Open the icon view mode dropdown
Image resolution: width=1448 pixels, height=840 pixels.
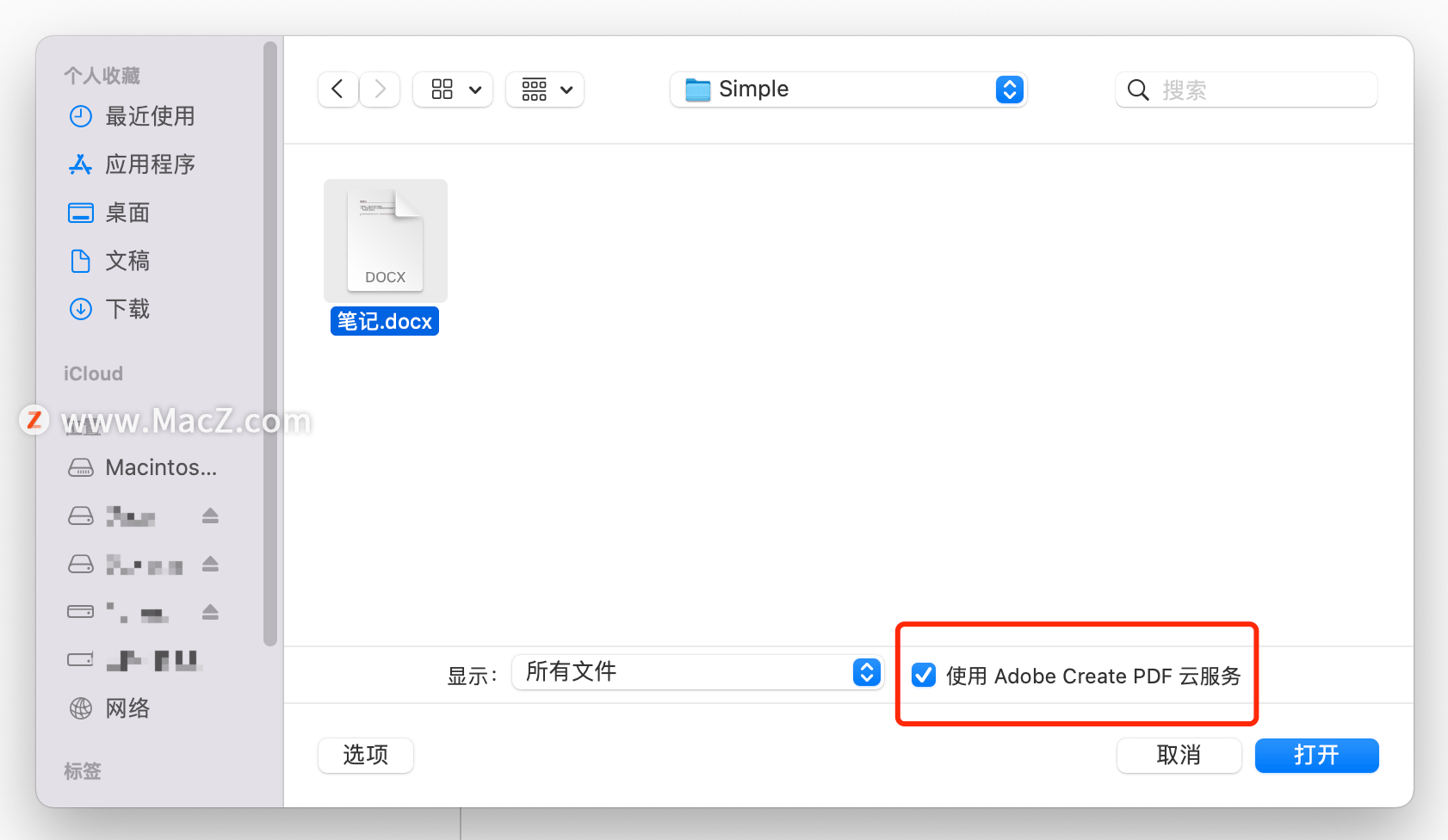coord(453,90)
